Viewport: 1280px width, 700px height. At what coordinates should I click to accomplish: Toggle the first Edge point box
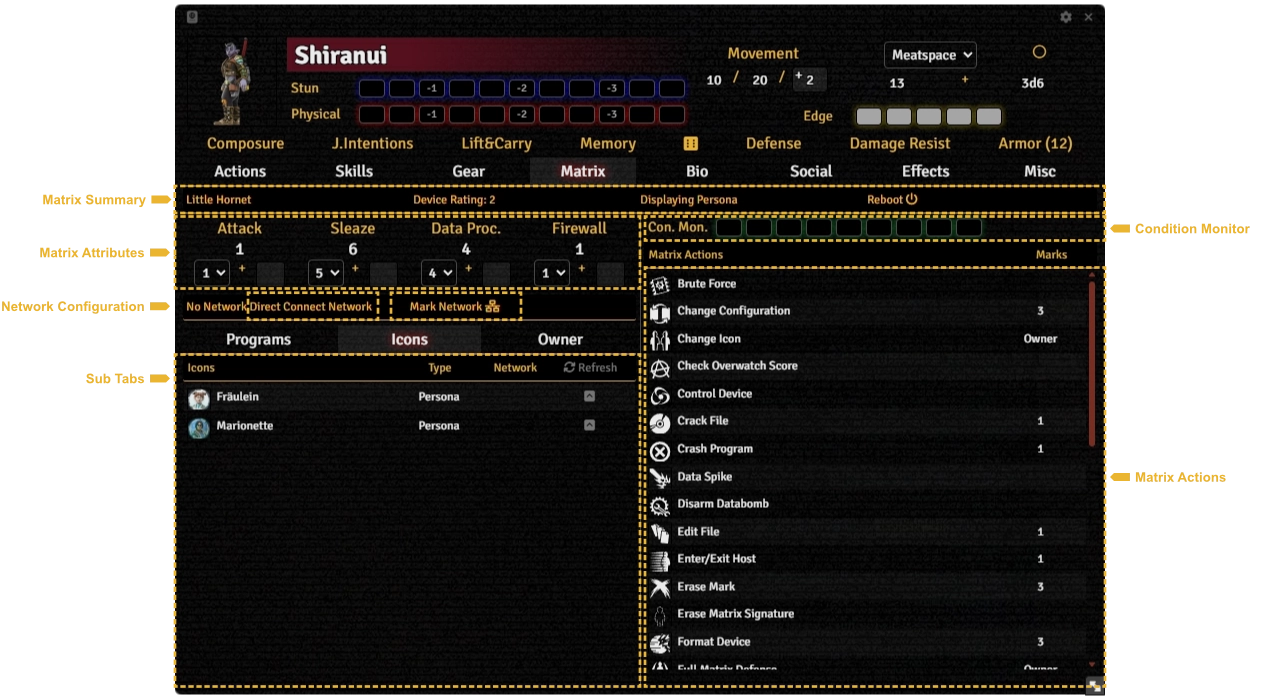coord(869,117)
